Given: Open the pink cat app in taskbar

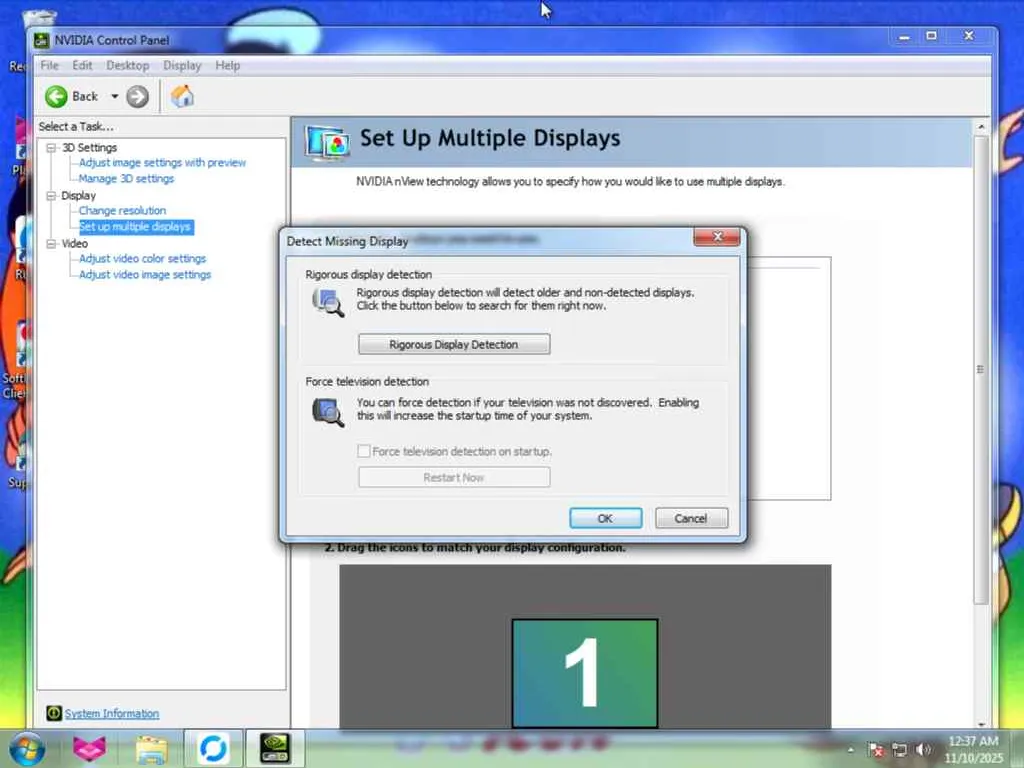Looking at the screenshot, I should tap(89, 748).
